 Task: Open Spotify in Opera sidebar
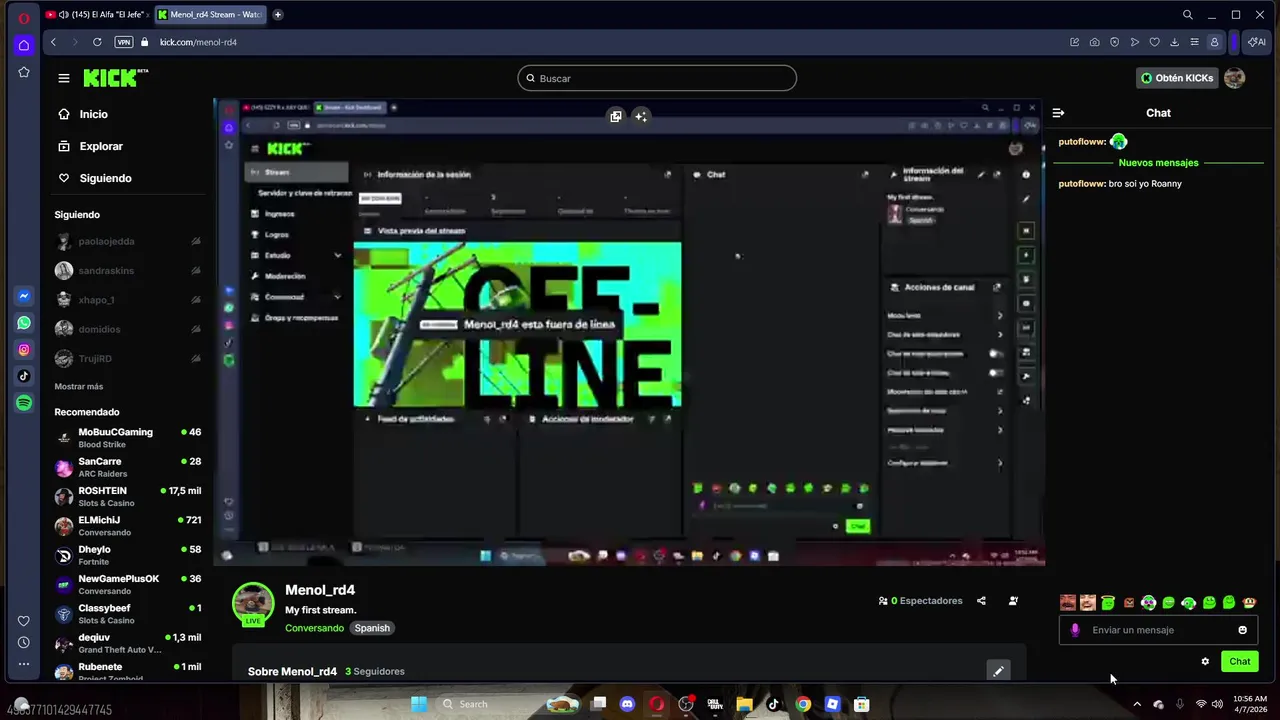(x=24, y=403)
